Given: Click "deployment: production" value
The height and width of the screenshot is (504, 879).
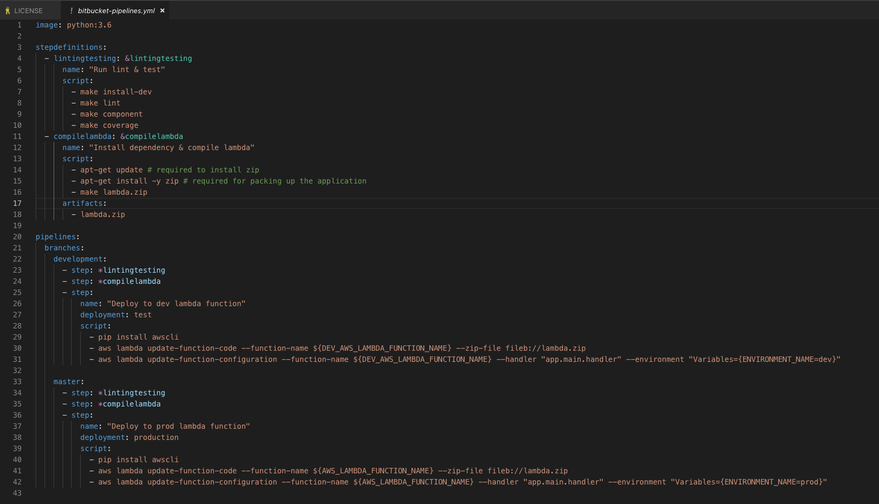Looking at the screenshot, I should click(x=156, y=438).
